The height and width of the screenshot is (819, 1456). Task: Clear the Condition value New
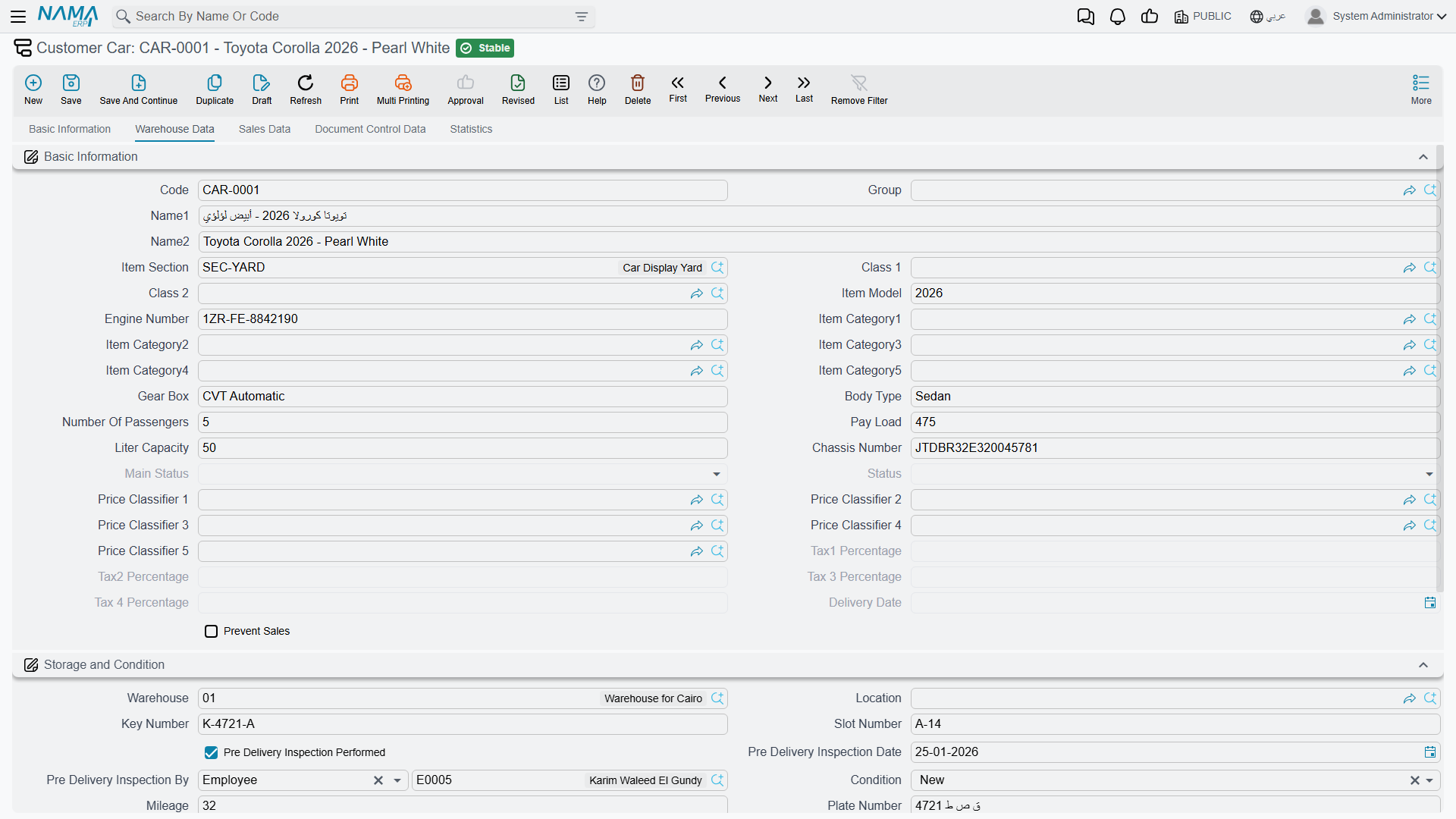click(x=1414, y=780)
